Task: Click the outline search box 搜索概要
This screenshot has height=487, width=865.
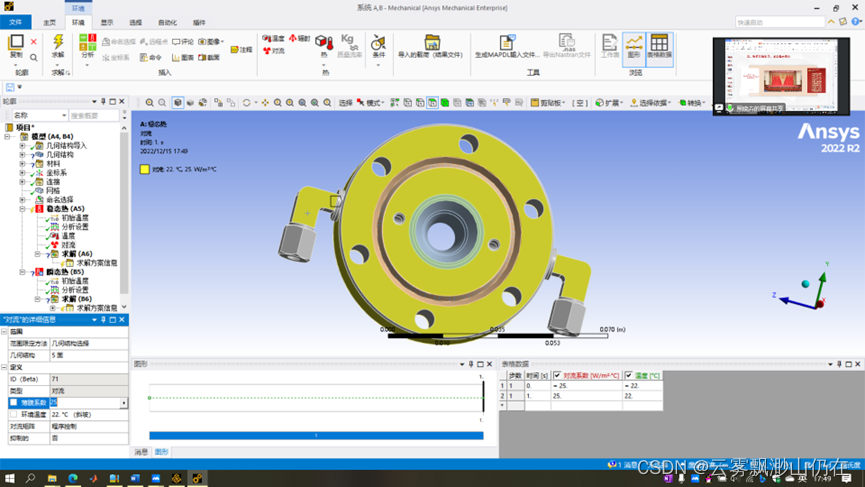Action: coord(94,115)
